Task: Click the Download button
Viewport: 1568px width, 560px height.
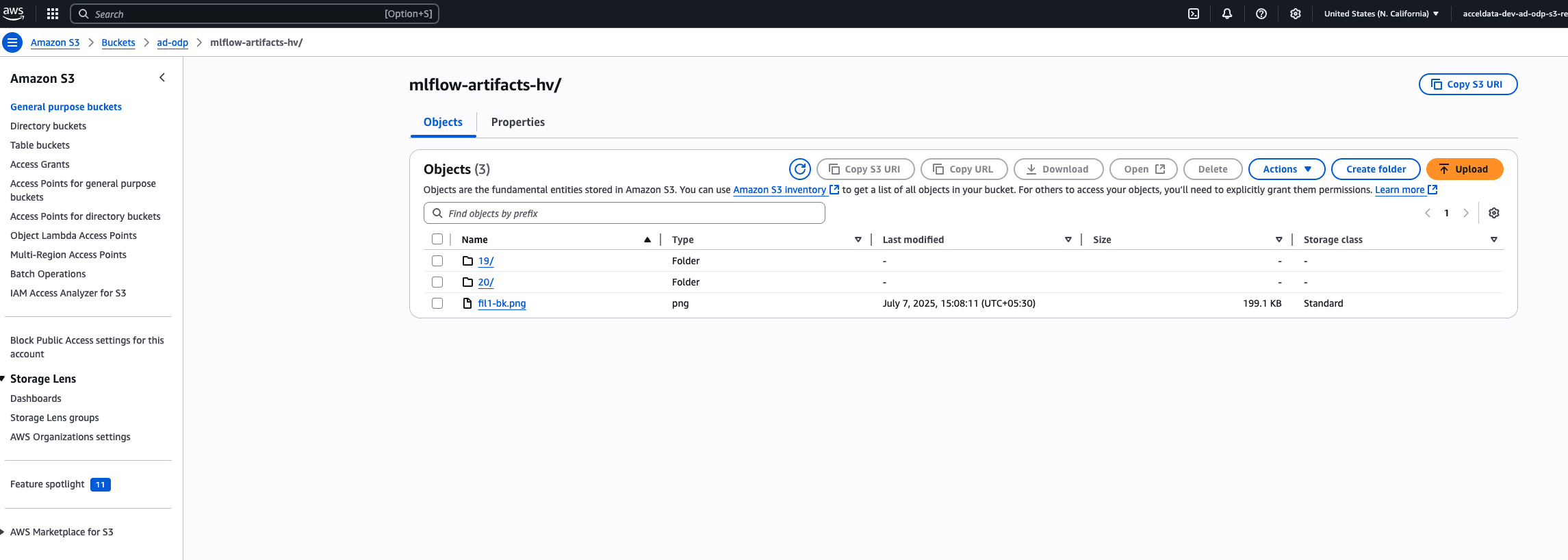Action: coord(1058,169)
